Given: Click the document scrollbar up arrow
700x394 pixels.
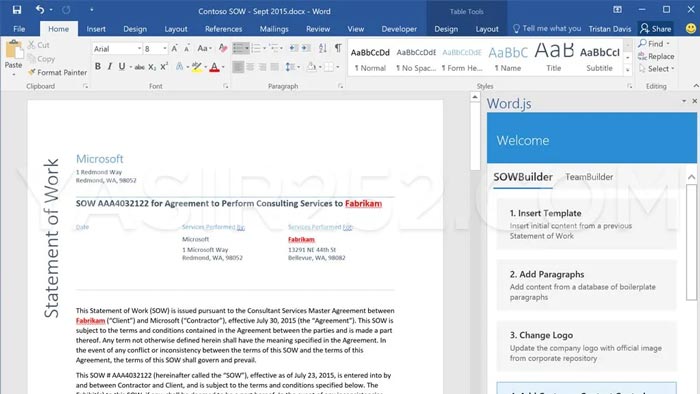Looking at the screenshot, I should click(475, 97).
